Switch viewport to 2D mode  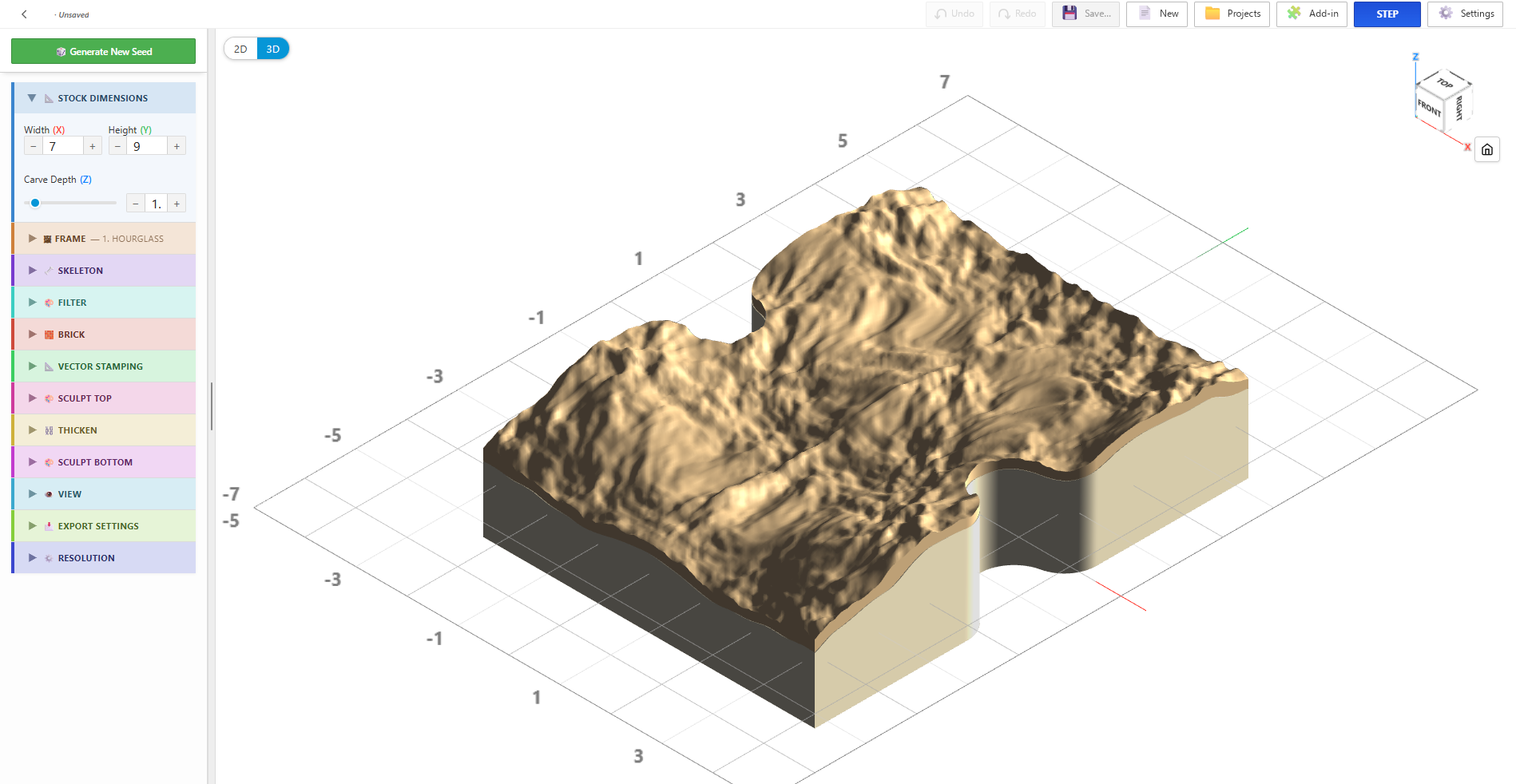click(240, 49)
